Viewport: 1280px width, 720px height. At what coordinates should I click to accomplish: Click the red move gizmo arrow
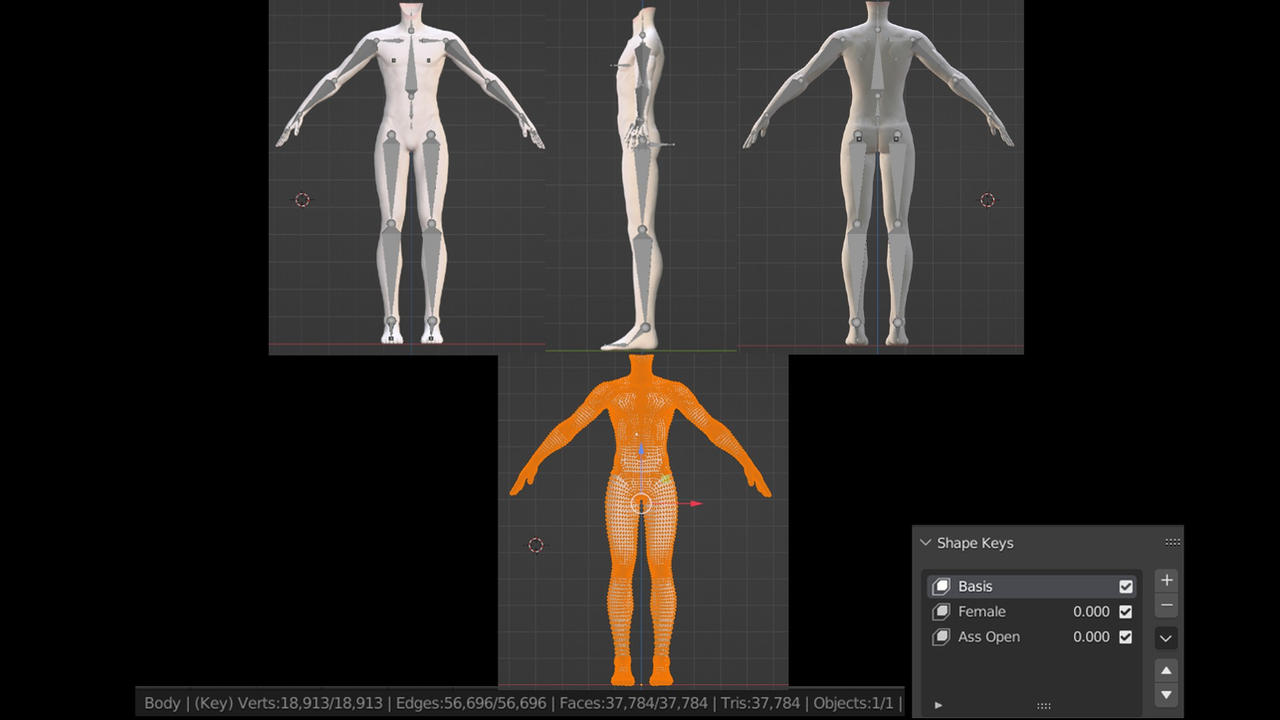(x=696, y=503)
